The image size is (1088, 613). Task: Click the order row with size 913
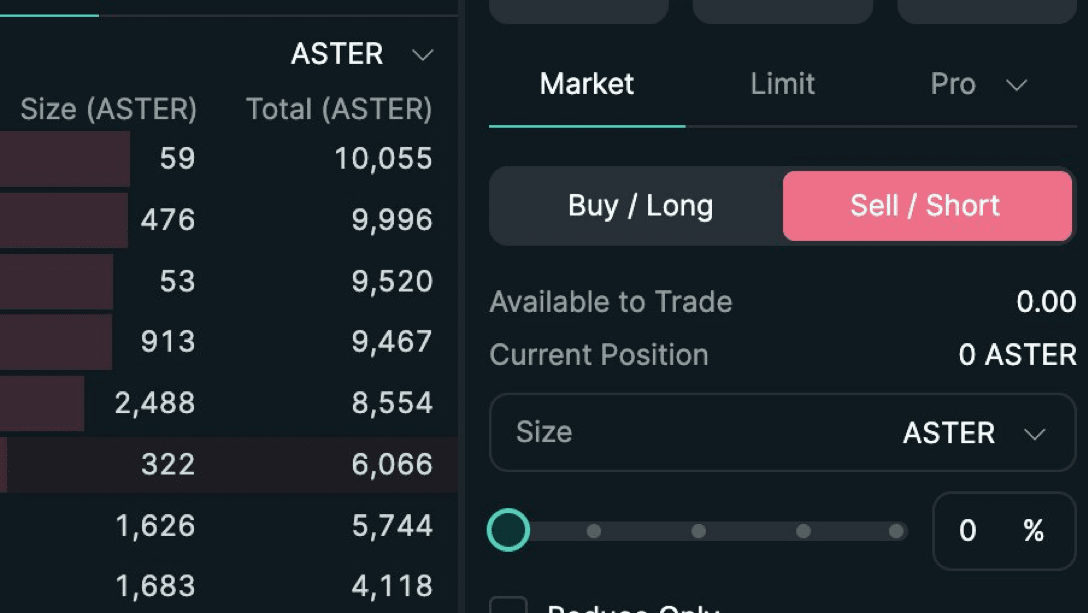228,342
